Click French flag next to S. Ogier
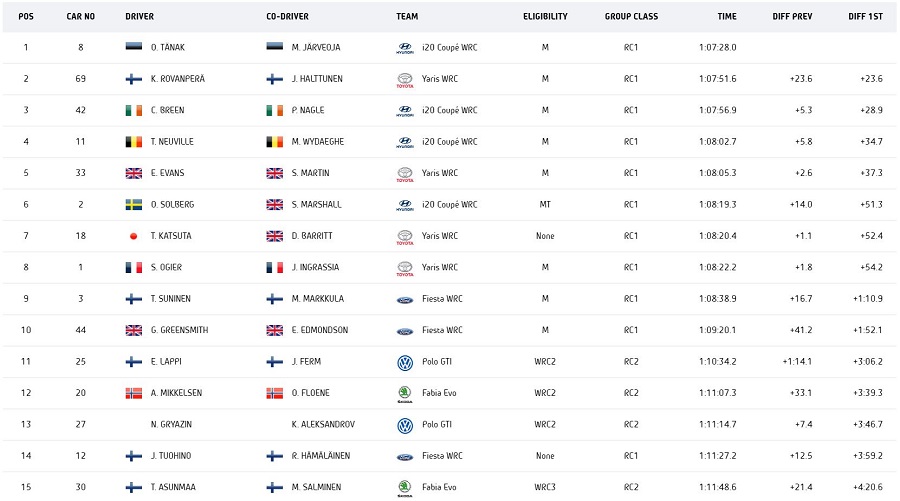 point(134,267)
